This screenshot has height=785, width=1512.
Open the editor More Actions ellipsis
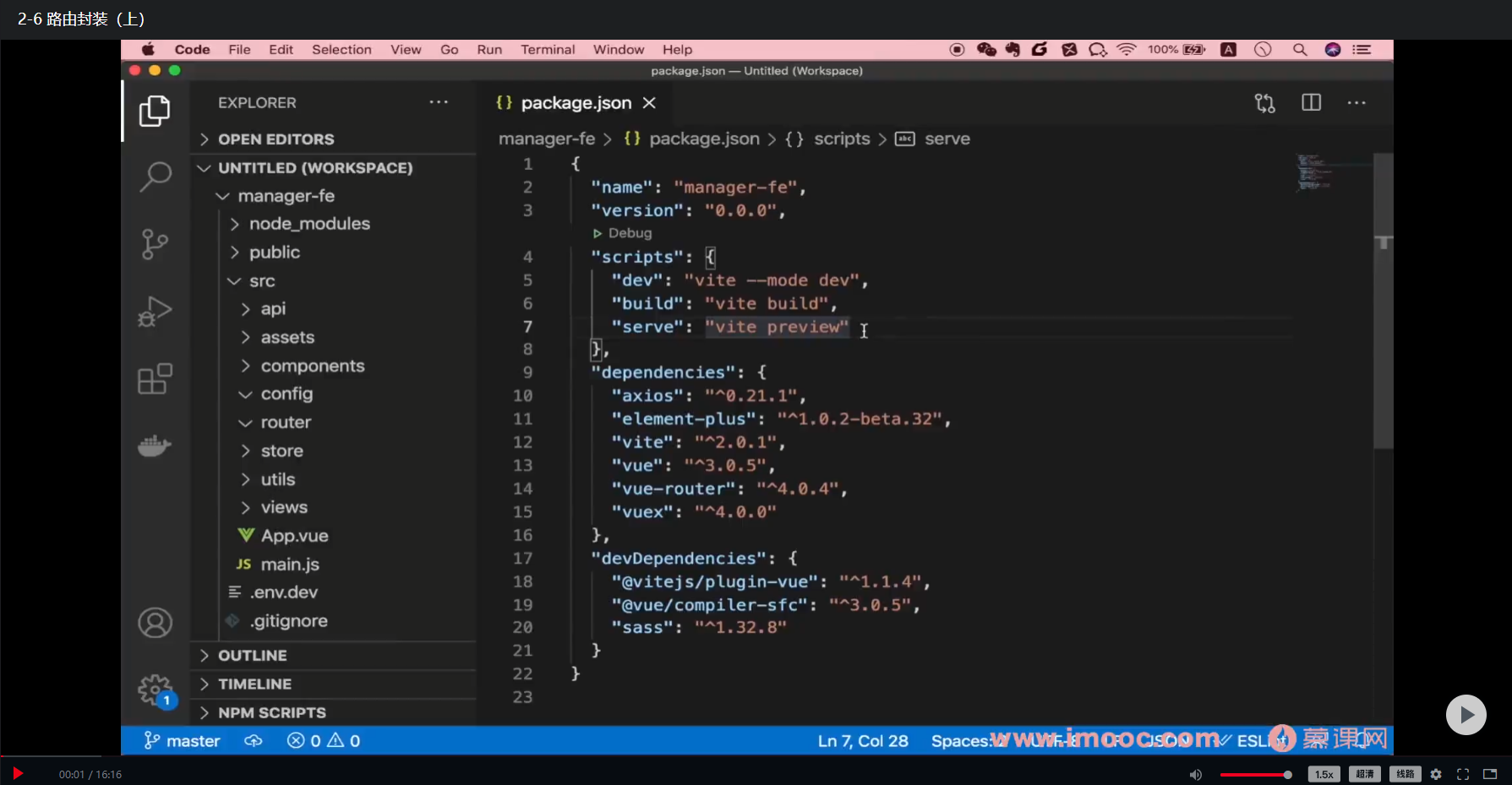tap(1356, 103)
